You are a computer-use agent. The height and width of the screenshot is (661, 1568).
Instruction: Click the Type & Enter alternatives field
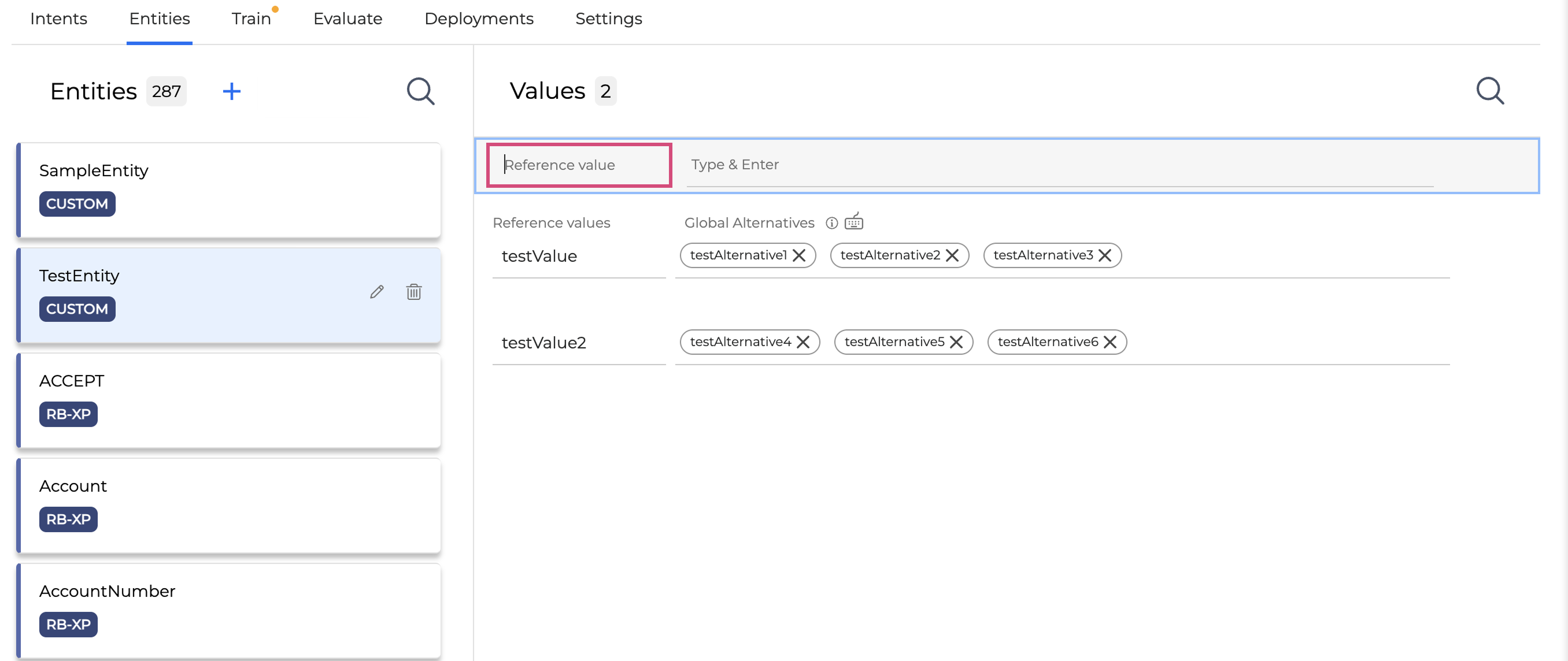coord(1059,165)
